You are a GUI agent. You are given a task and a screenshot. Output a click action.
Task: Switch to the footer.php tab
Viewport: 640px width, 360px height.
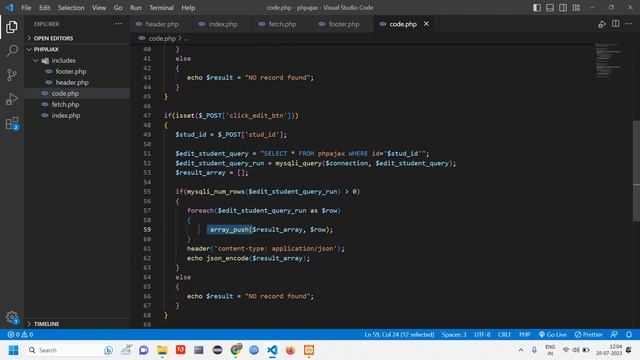pos(340,24)
